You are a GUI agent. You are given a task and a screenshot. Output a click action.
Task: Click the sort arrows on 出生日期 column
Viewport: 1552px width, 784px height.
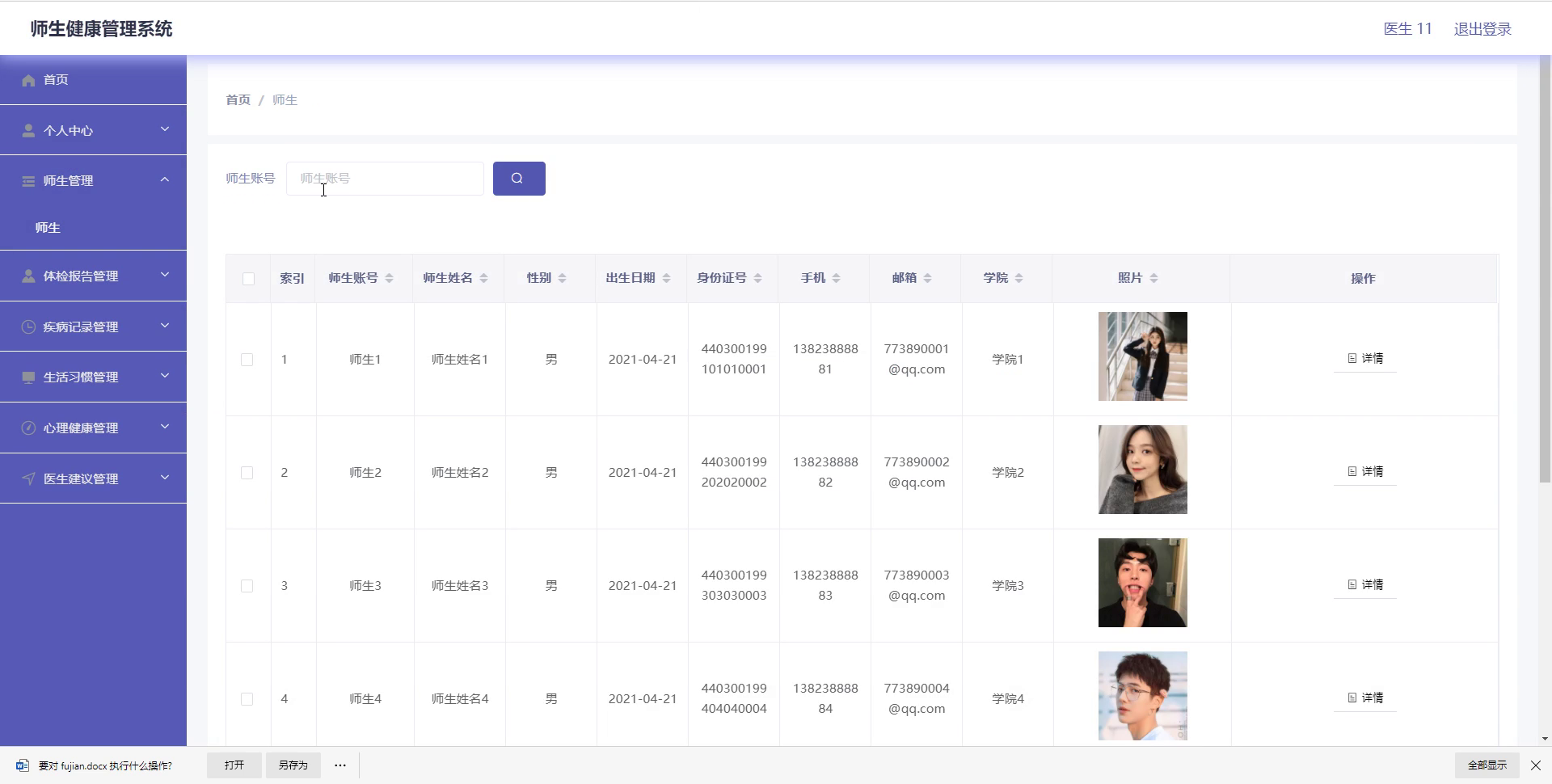pyautogui.click(x=666, y=278)
